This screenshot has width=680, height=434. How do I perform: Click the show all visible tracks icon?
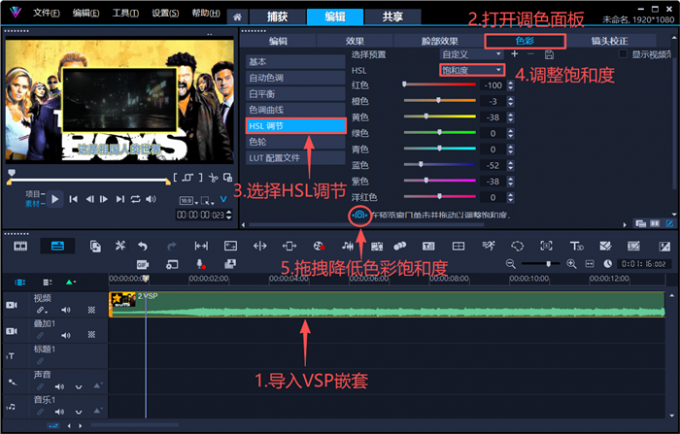click(20, 282)
